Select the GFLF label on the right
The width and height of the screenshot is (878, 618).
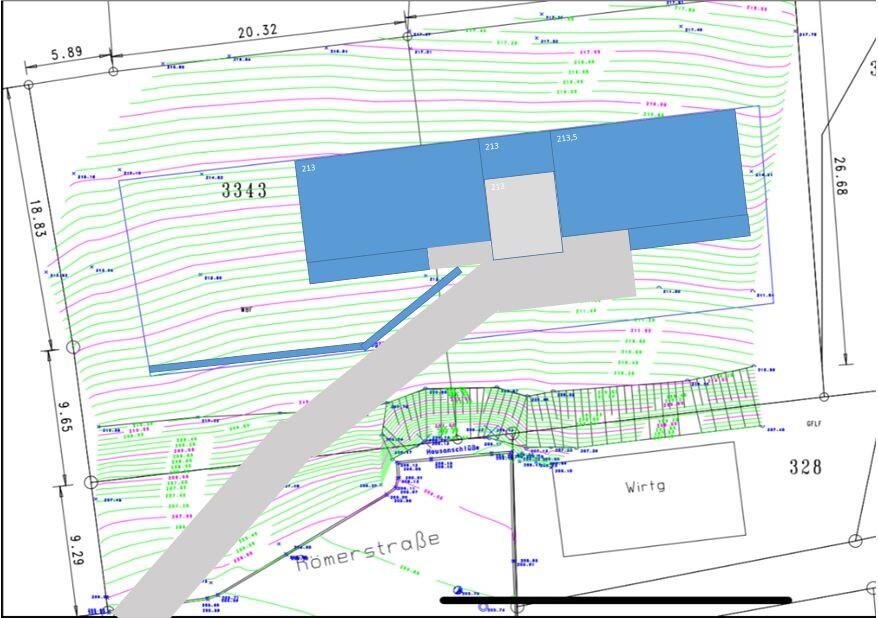pos(814,424)
